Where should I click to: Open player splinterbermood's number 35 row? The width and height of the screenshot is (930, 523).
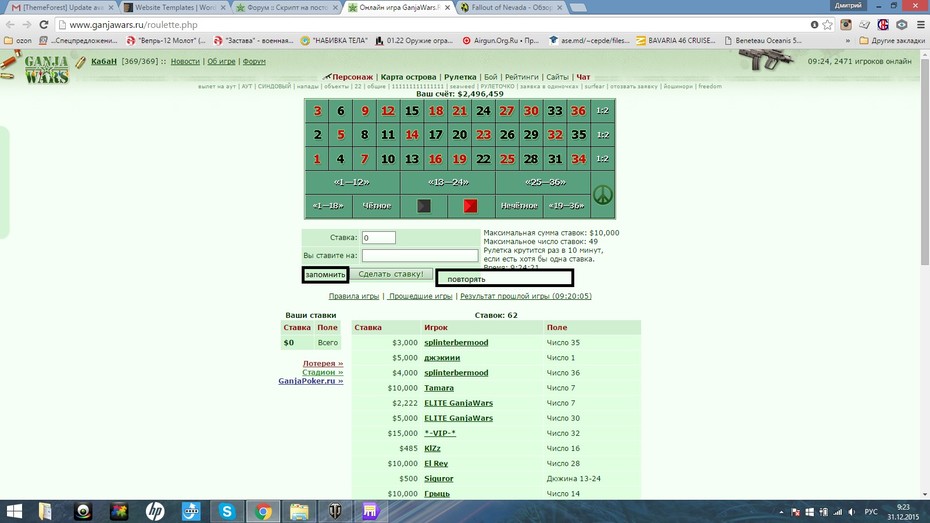[x=496, y=342]
